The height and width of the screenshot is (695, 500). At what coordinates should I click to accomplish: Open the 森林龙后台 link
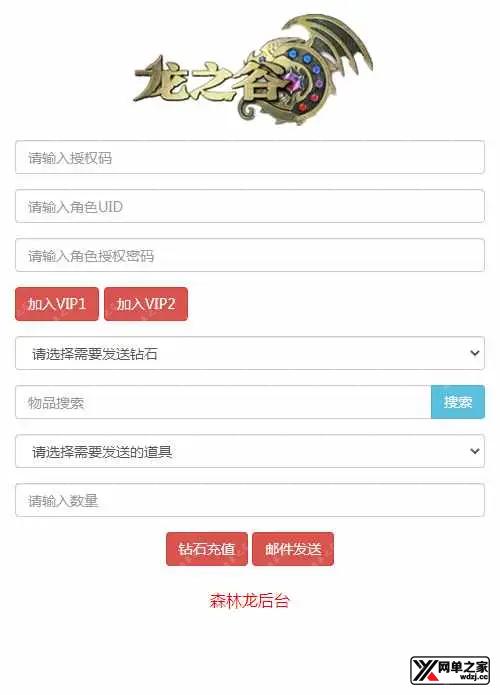[250, 601]
